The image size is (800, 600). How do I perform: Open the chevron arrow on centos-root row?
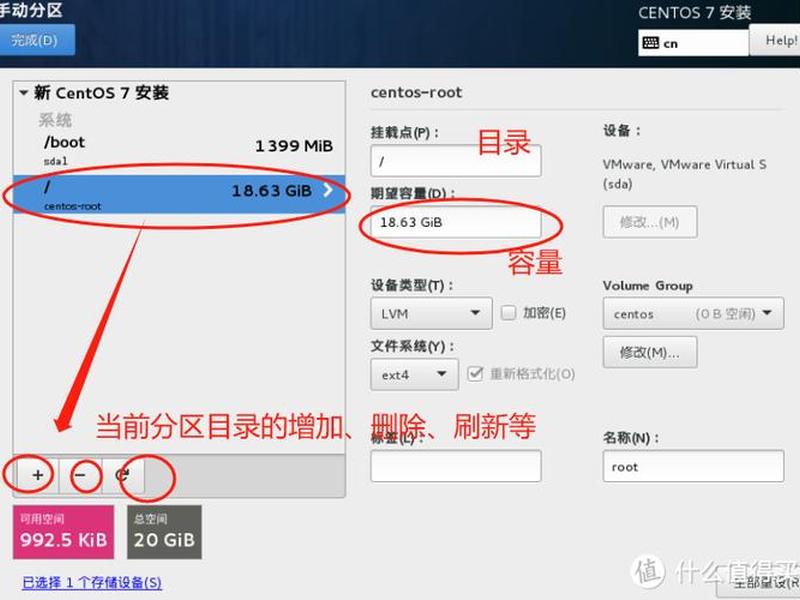(x=329, y=190)
